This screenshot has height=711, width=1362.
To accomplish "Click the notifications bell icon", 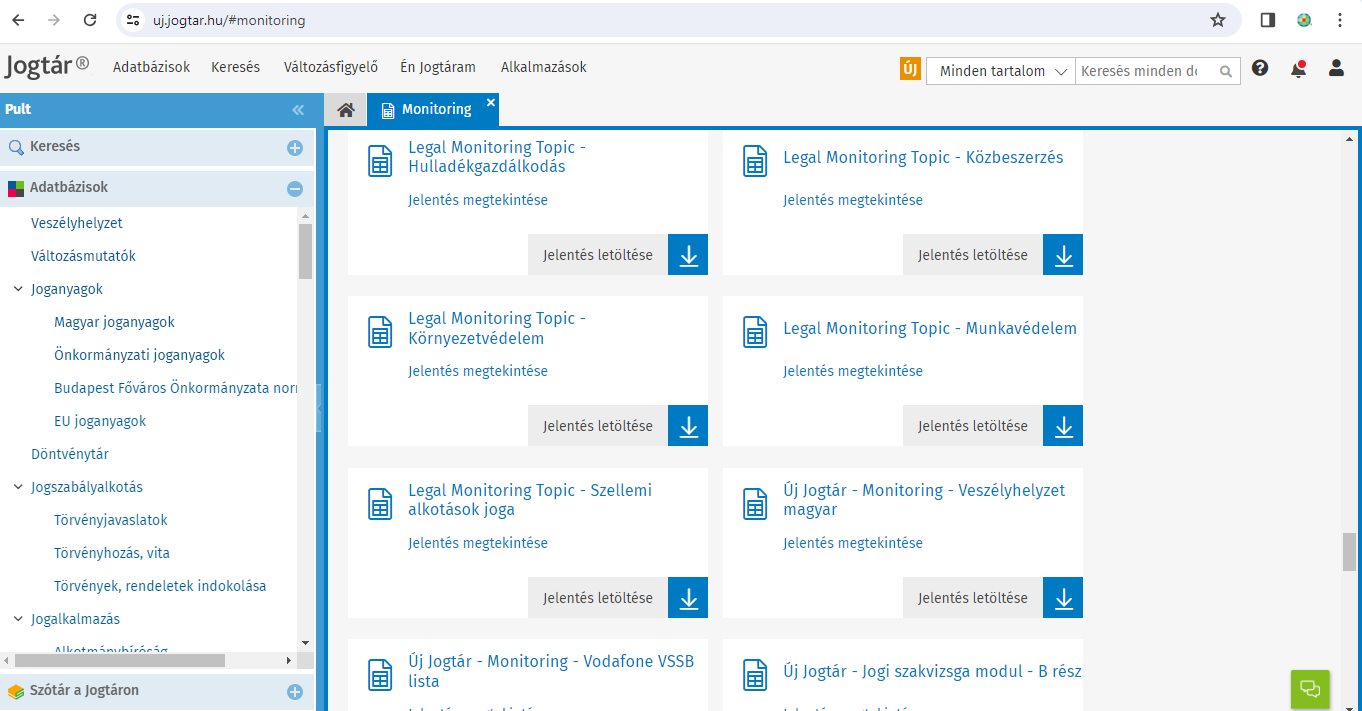I will (x=1298, y=69).
